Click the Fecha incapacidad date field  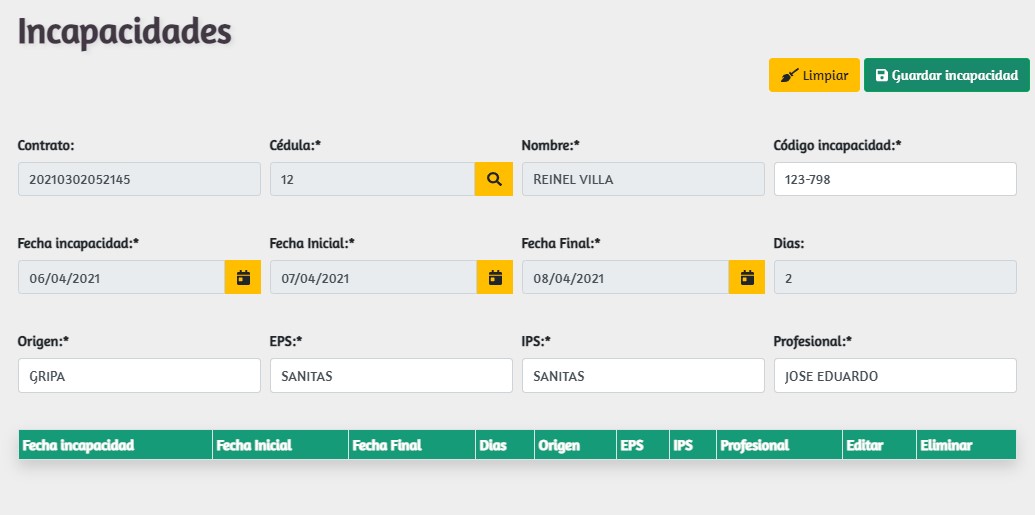click(121, 277)
